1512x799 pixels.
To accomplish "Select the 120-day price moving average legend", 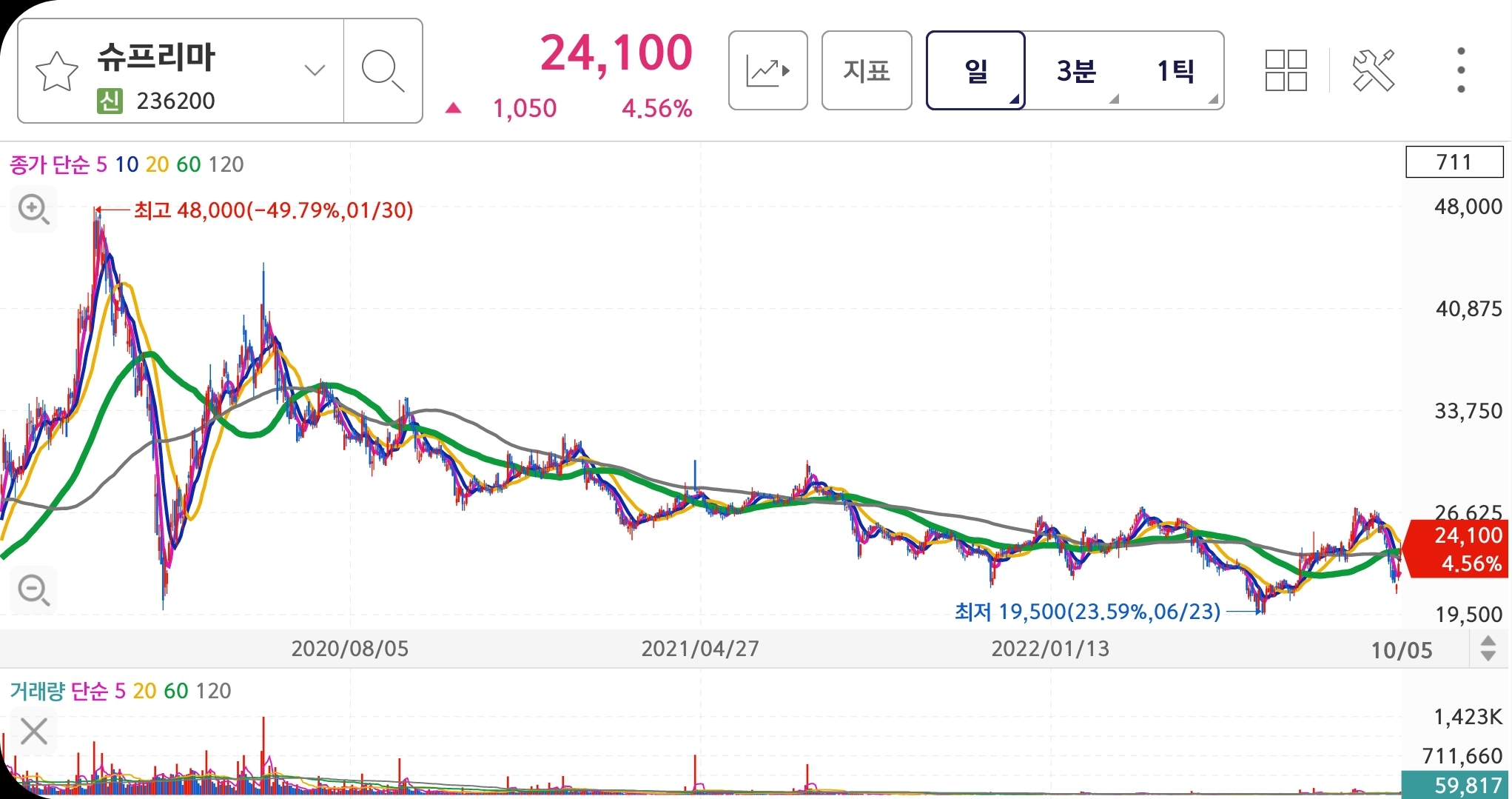I will coord(226,164).
